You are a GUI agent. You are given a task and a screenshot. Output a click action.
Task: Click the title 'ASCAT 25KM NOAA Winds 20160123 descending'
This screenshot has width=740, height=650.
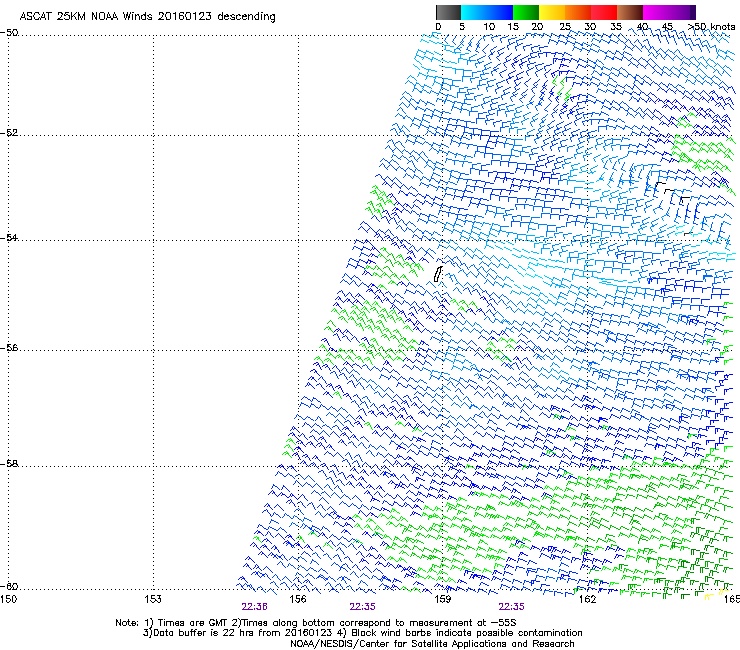(147, 16)
